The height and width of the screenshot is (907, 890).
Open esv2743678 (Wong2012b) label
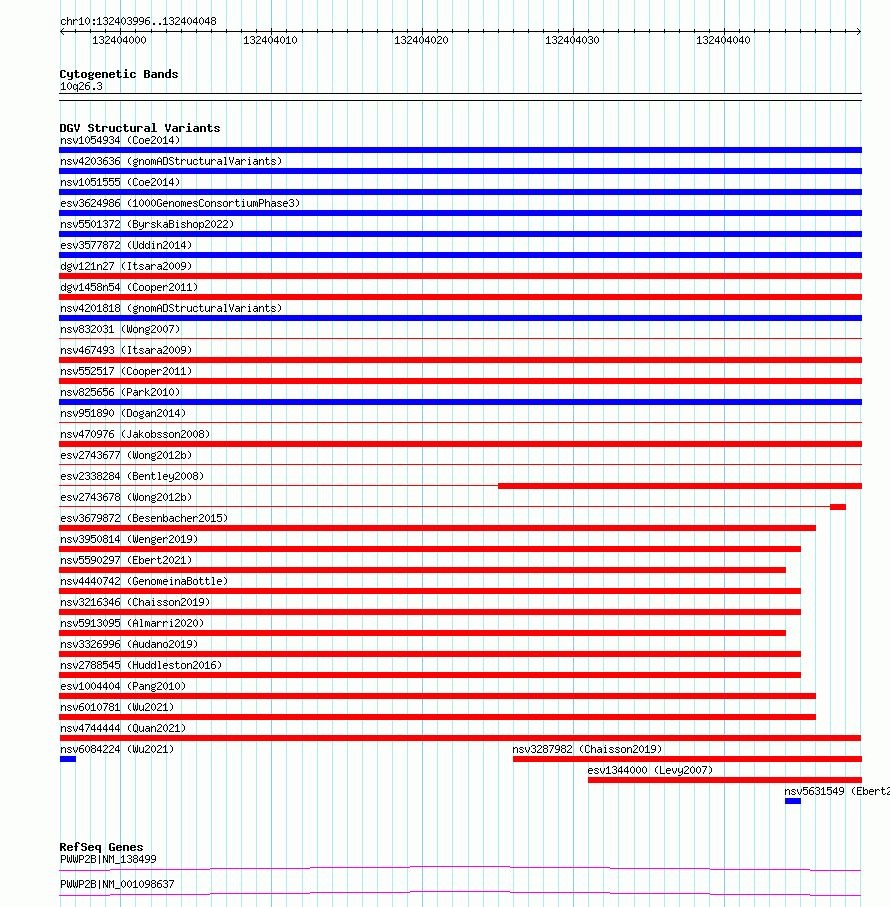coord(125,497)
